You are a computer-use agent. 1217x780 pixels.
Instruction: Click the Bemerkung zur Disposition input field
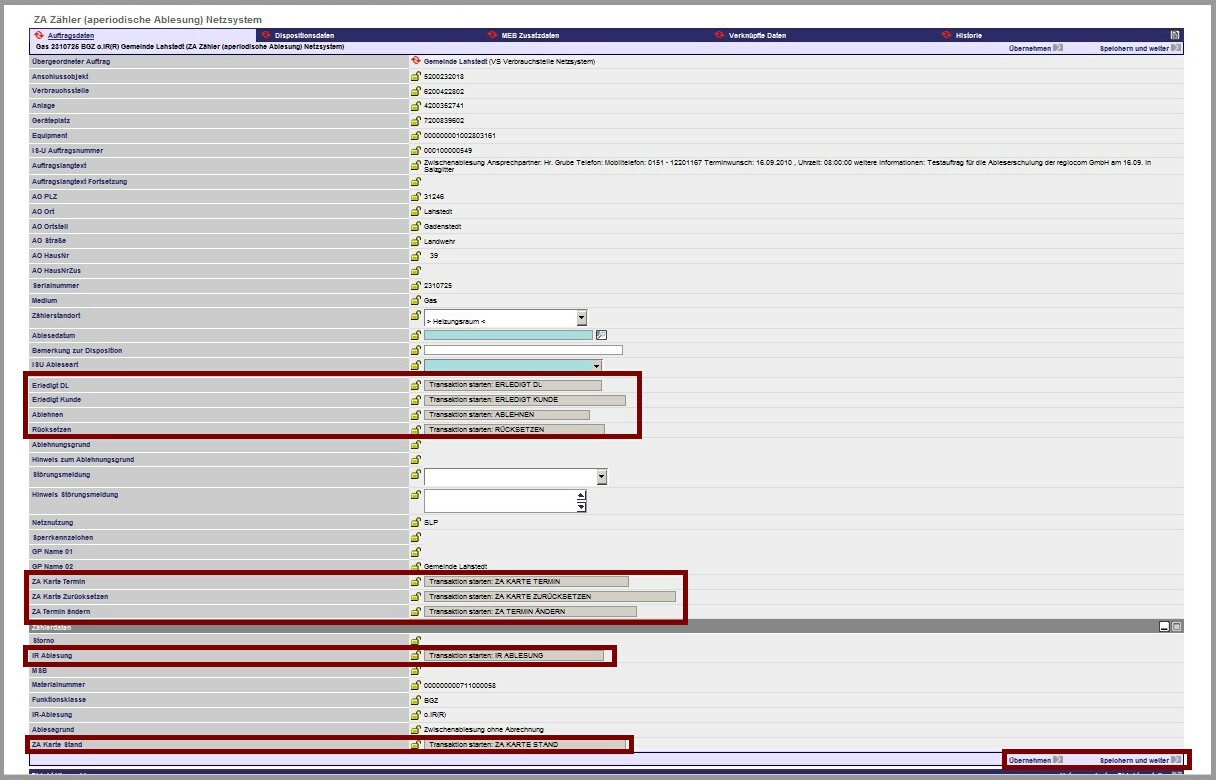pos(522,350)
